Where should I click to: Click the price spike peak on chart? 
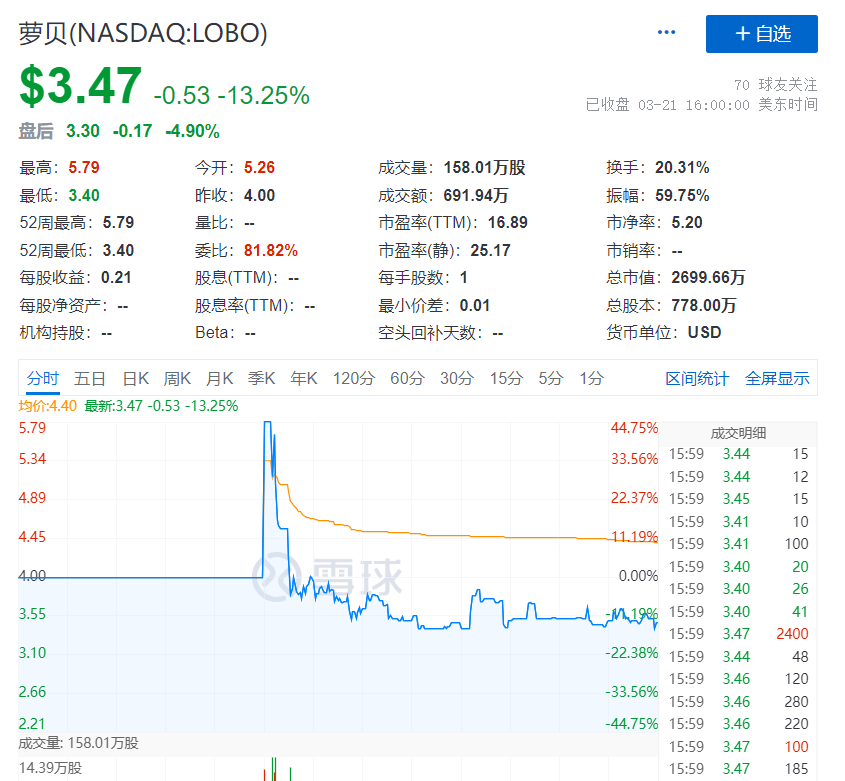point(267,425)
